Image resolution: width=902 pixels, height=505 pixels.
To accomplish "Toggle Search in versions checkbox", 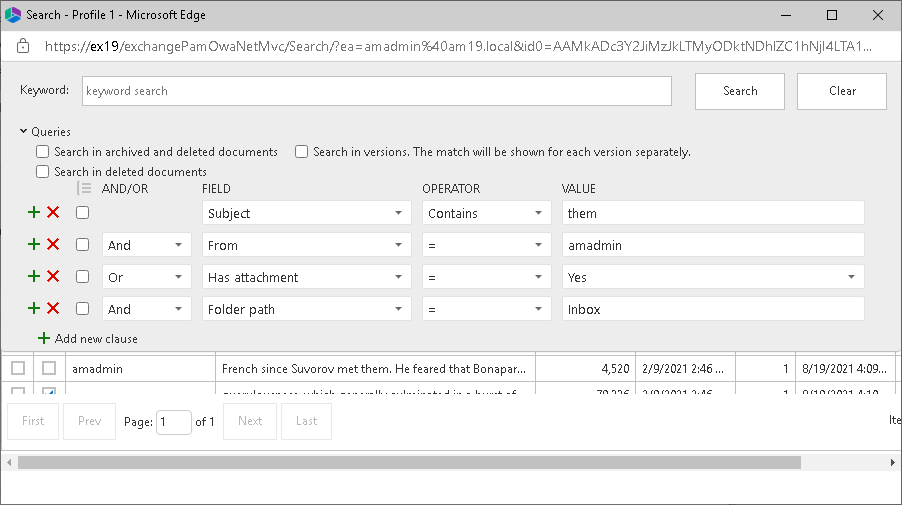I will (x=302, y=152).
